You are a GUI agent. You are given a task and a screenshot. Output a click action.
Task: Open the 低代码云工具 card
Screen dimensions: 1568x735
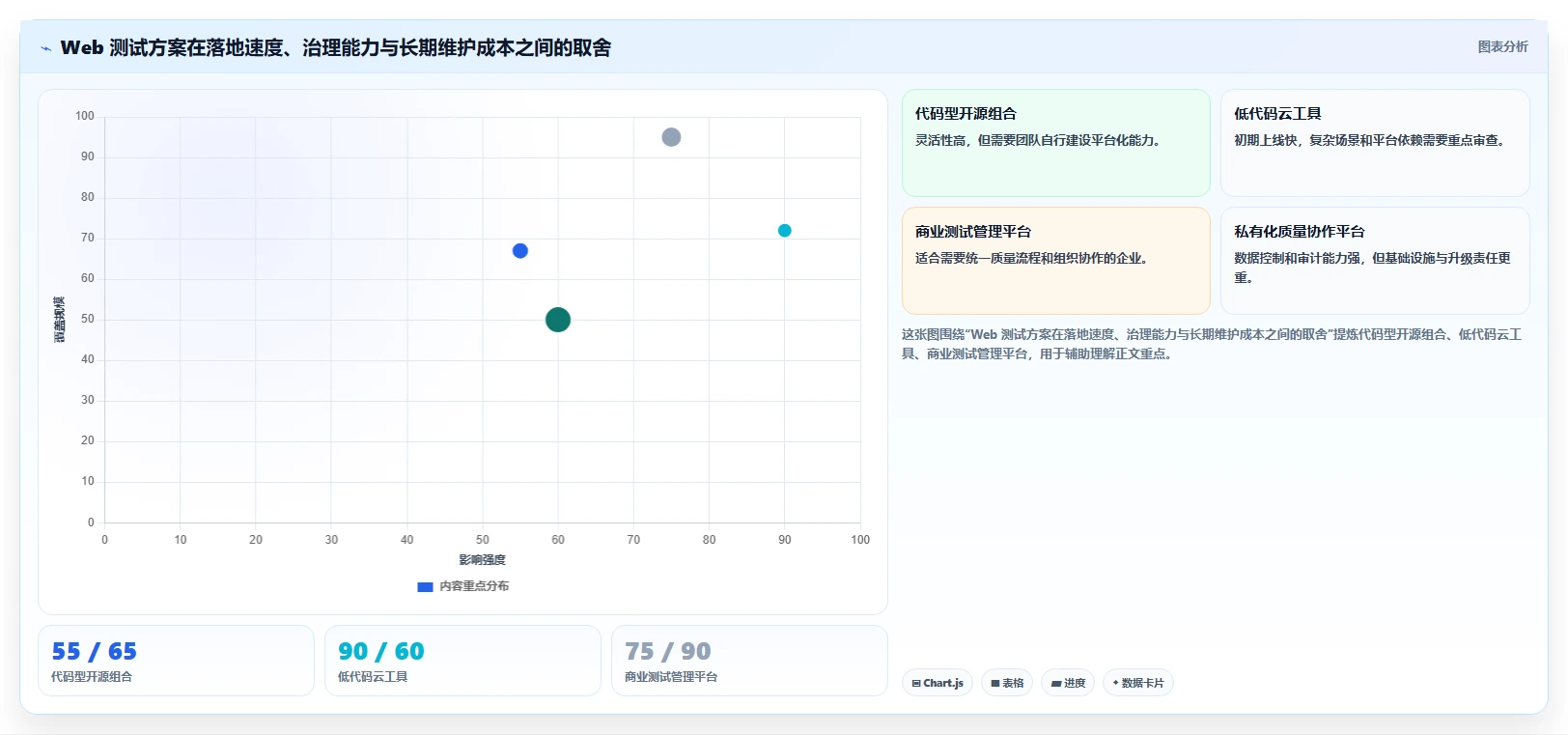click(1375, 143)
